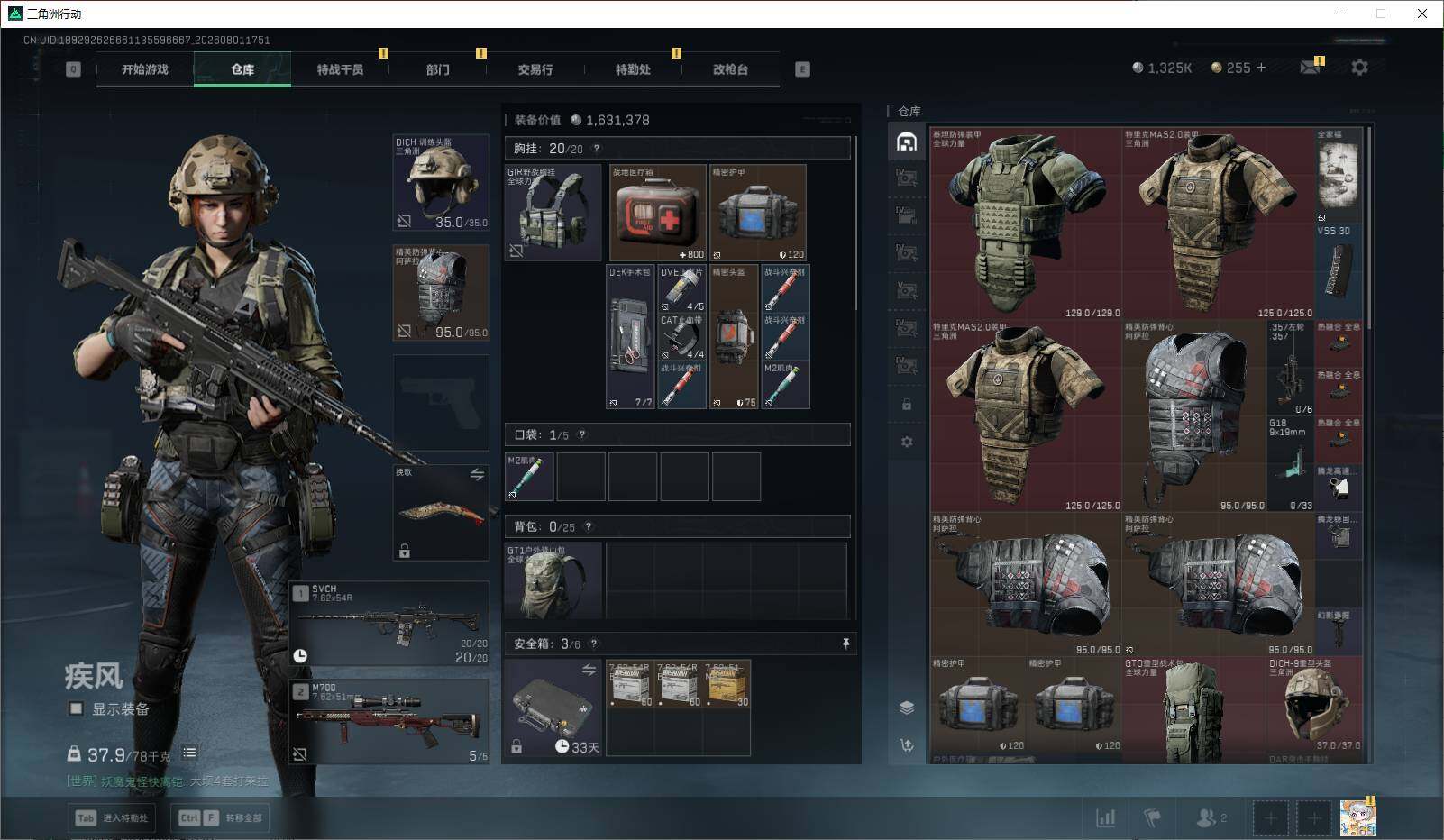Select the M700 sniper in weapon slot 2
The width and height of the screenshot is (1444, 840).
389,721
